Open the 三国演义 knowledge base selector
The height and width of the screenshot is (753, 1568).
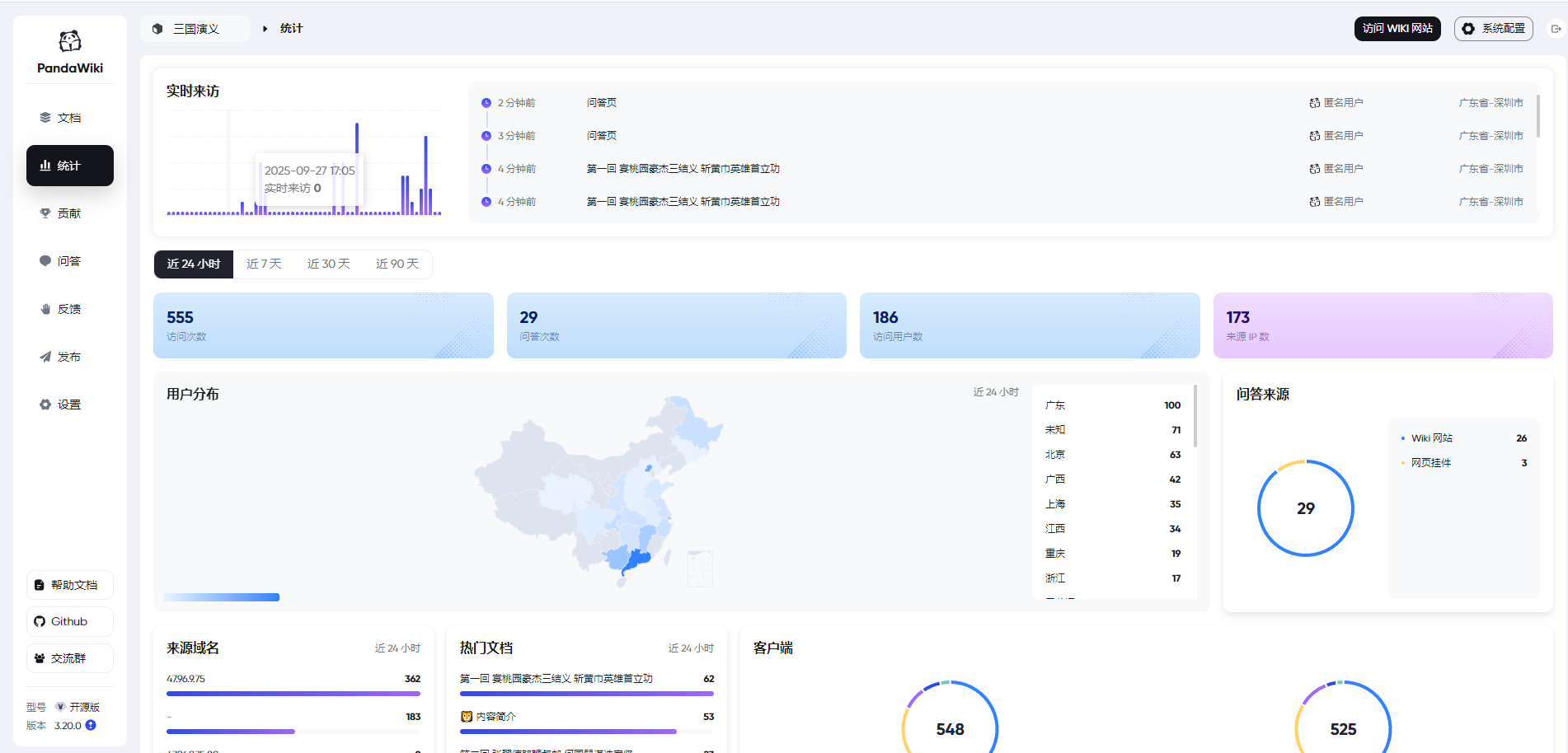tap(195, 29)
